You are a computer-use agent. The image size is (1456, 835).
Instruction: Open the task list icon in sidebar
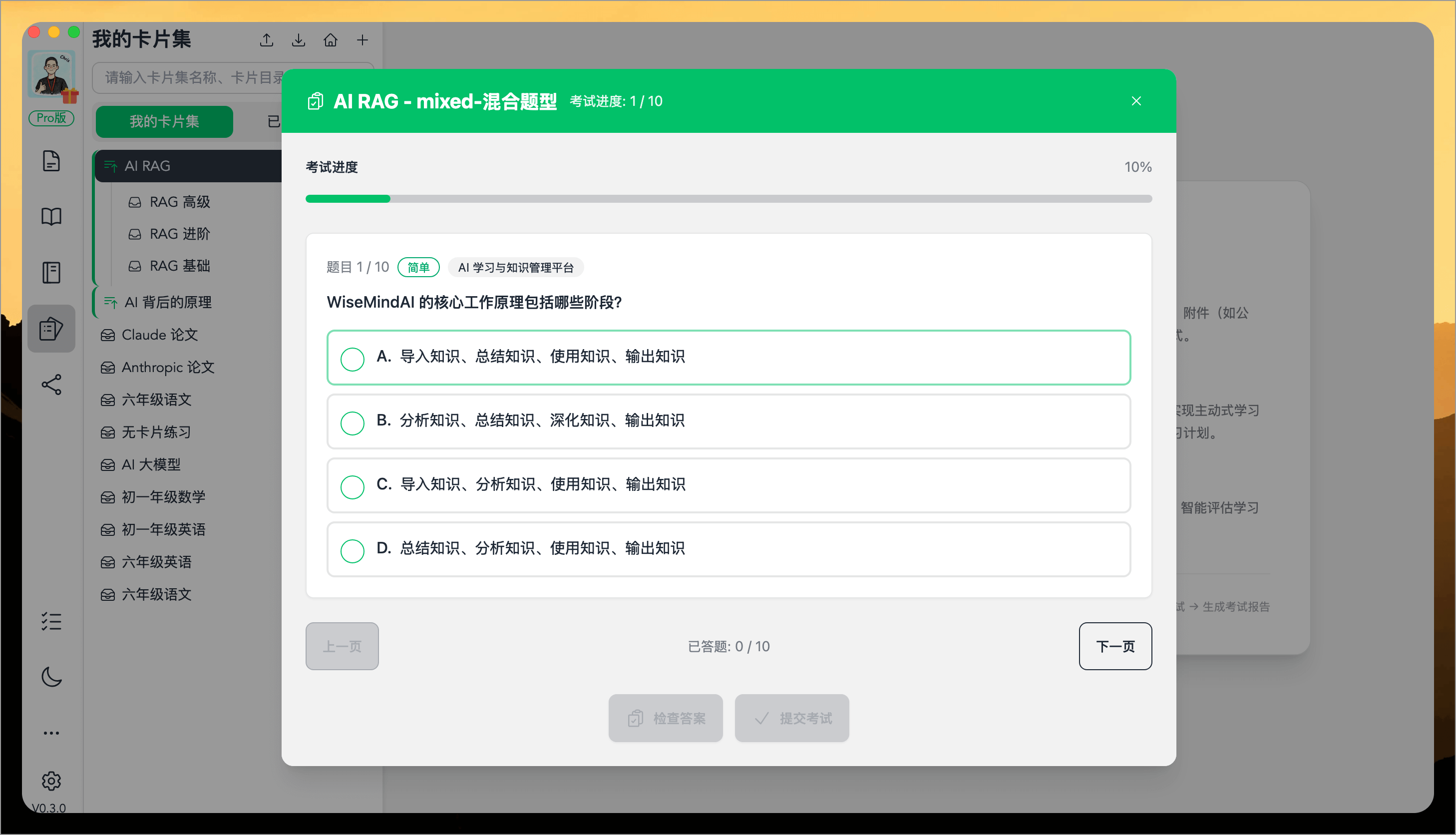tap(51, 621)
